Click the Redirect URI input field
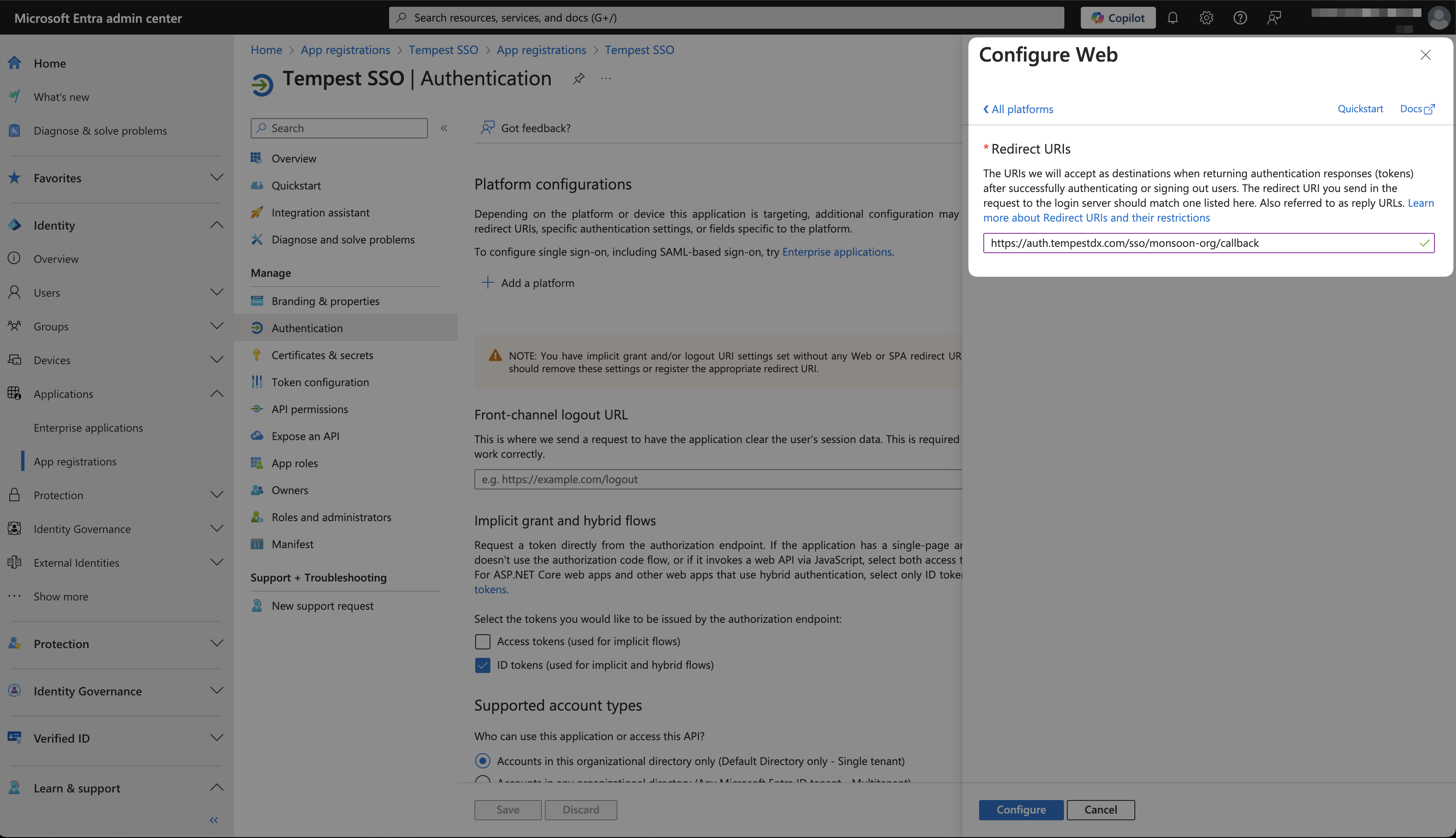 1200,243
